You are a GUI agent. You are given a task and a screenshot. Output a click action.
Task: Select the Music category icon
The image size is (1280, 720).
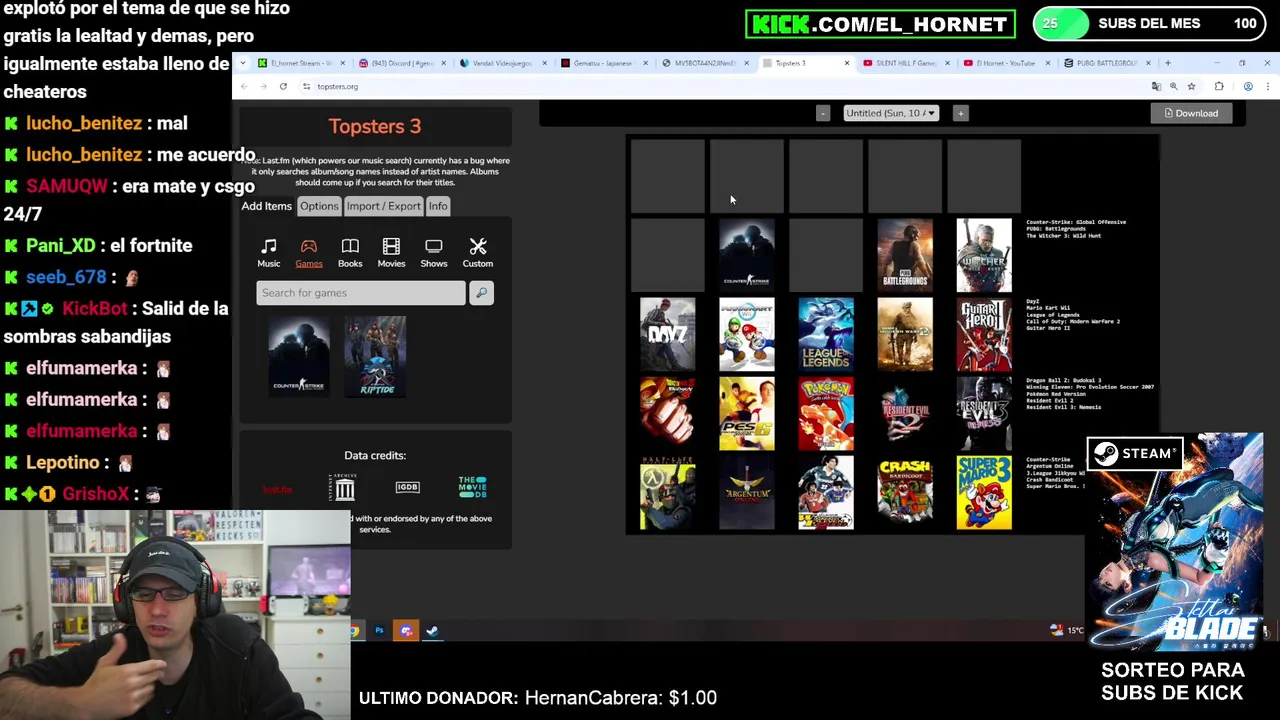click(x=268, y=252)
